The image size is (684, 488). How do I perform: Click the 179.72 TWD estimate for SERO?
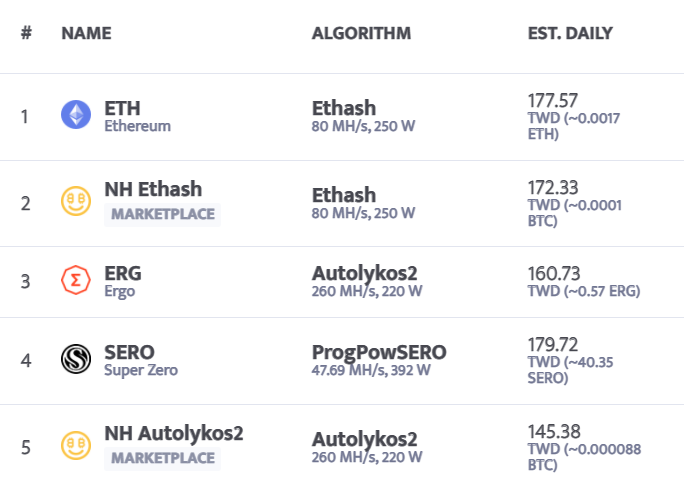click(553, 345)
